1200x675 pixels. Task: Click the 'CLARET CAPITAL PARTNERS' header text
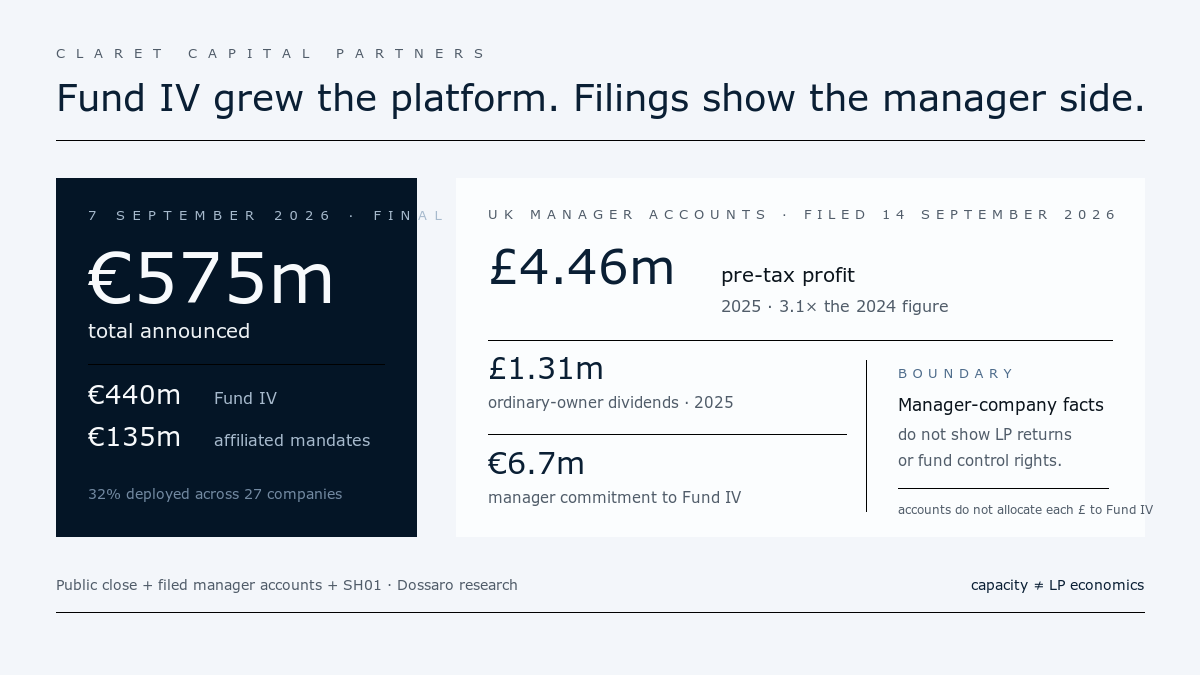point(271,54)
